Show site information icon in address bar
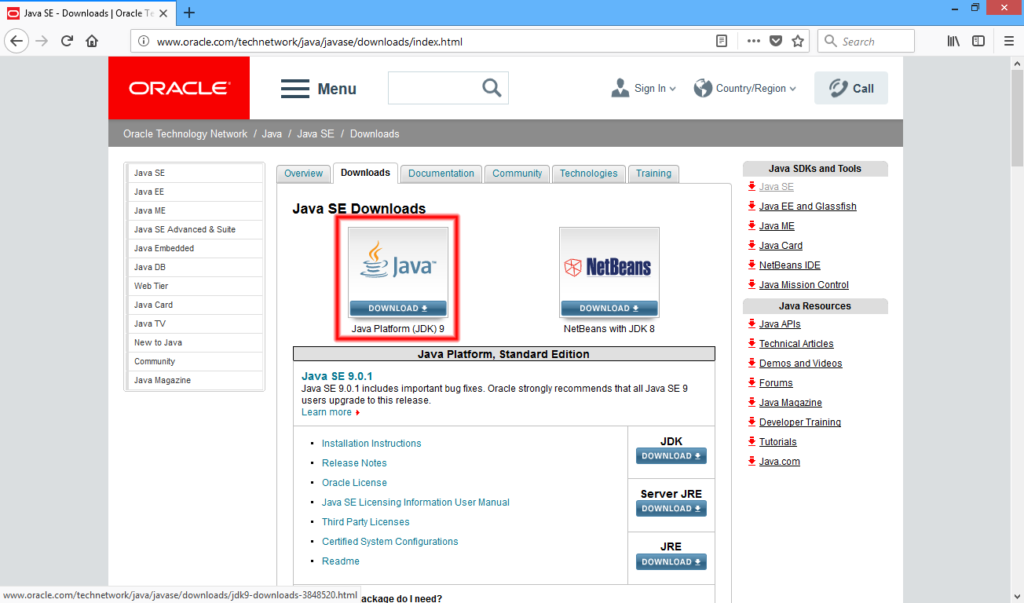Screen dimensions: 1024x603 point(144,41)
